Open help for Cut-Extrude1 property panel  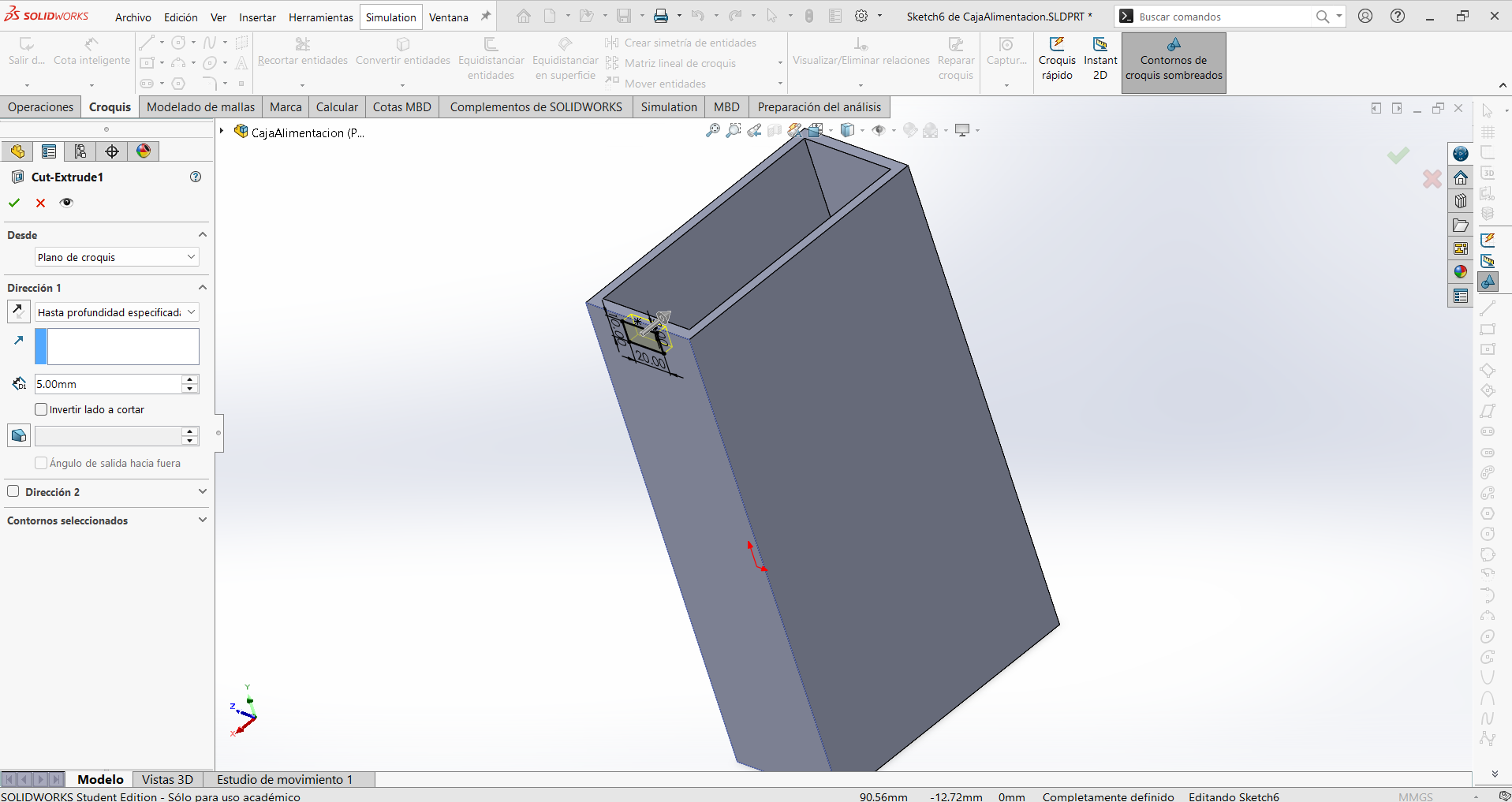(196, 177)
